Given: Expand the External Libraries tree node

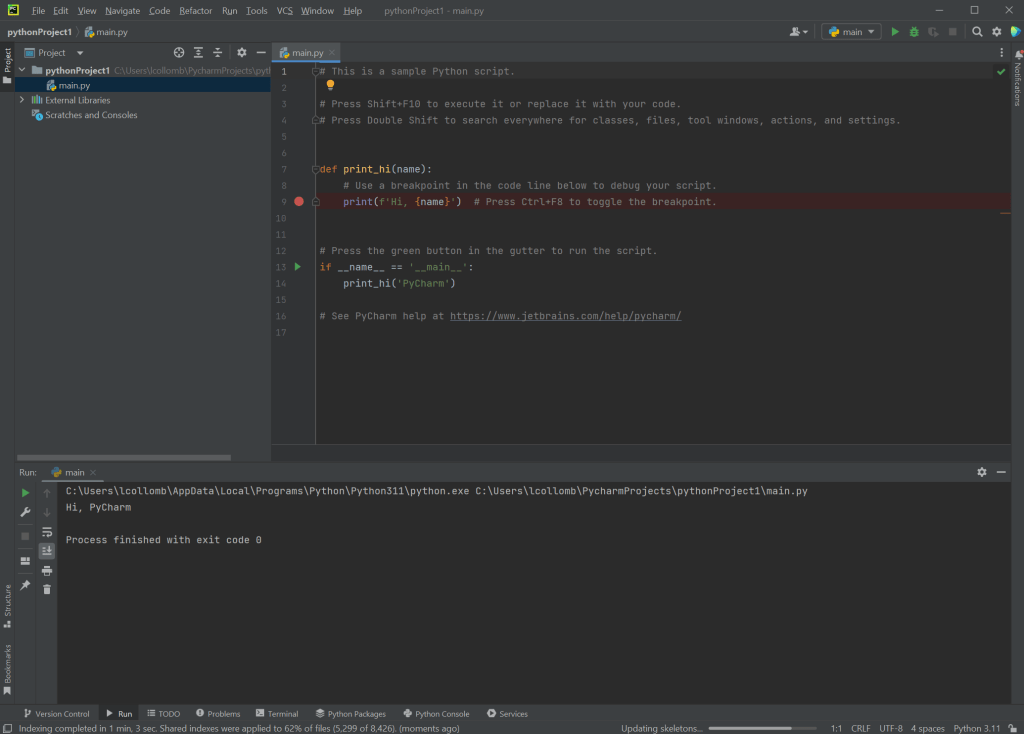Looking at the screenshot, I should pyautogui.click(x=22, y=100).
